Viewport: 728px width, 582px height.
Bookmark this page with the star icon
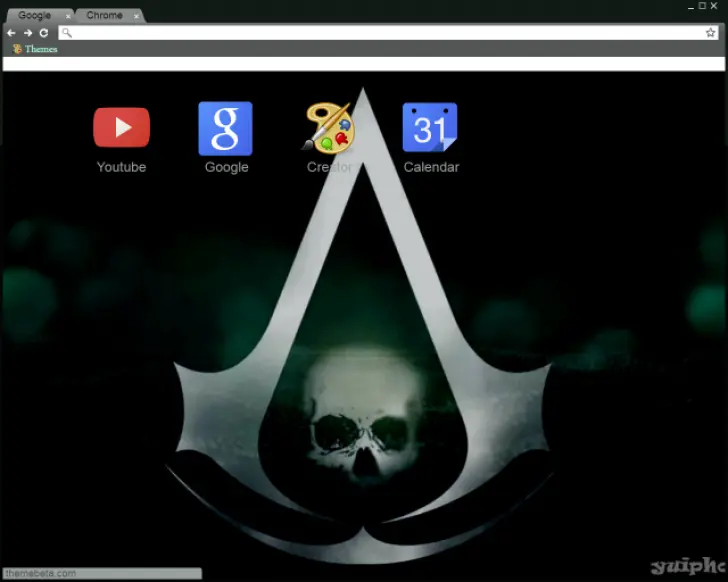pos(711,33)
